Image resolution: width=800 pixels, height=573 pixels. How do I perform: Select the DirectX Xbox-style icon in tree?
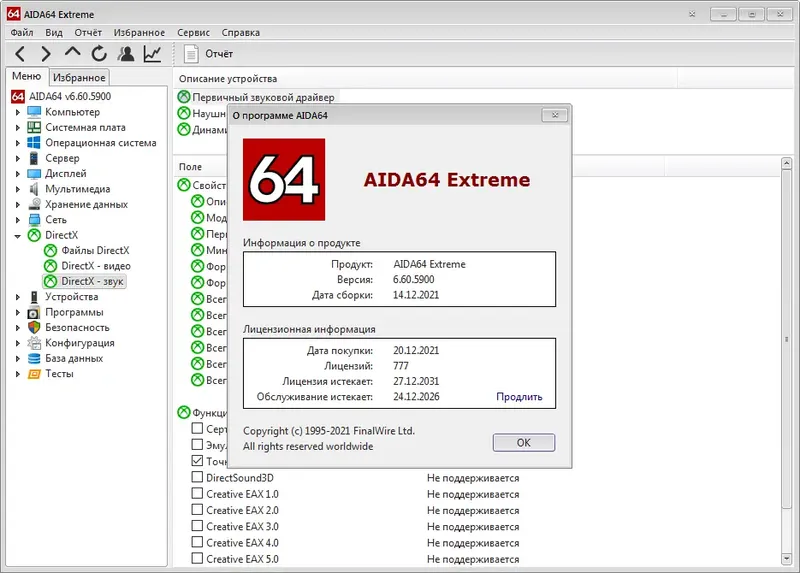[x=34, y=235]
